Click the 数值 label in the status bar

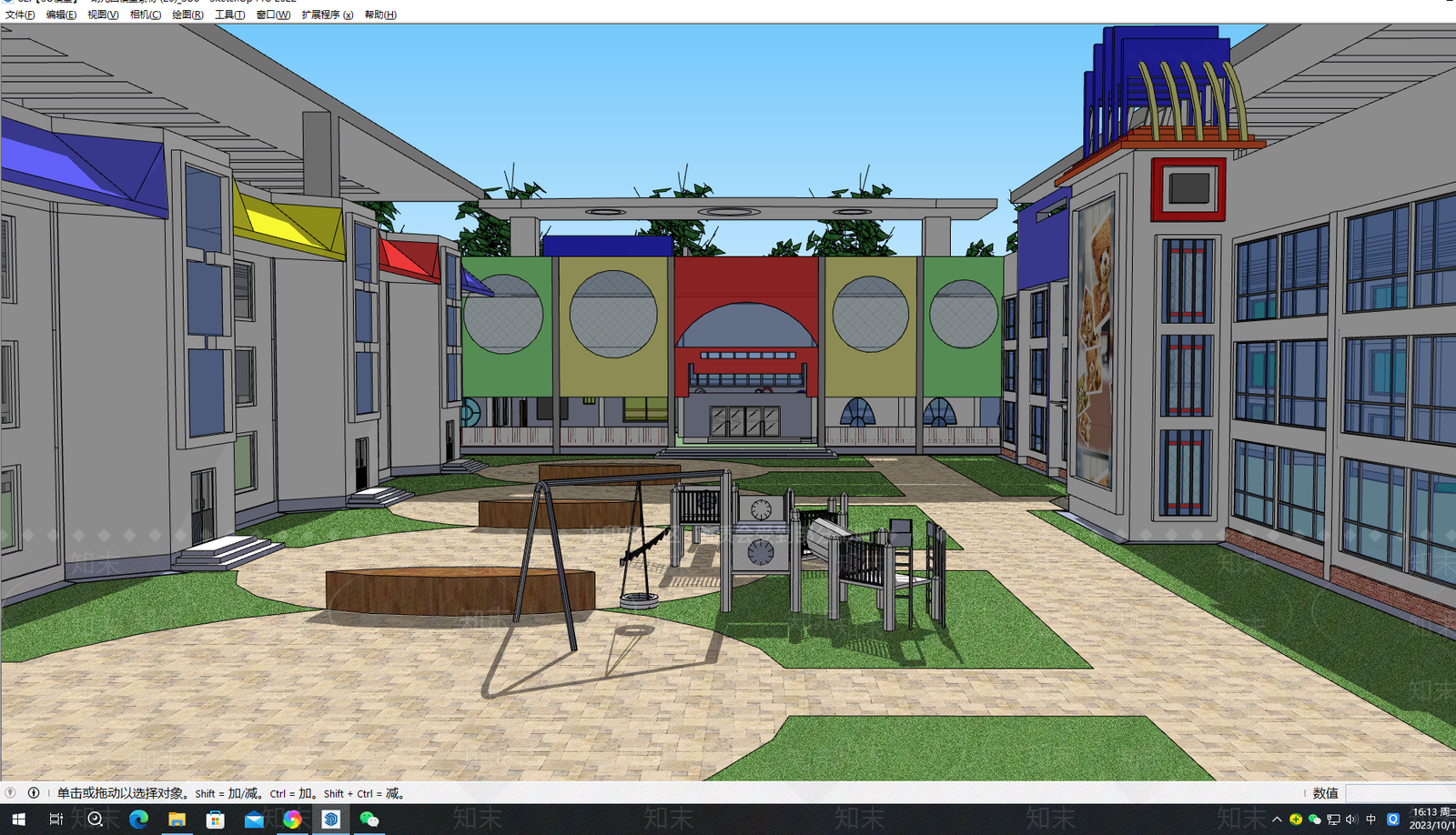pos(1326,793)
